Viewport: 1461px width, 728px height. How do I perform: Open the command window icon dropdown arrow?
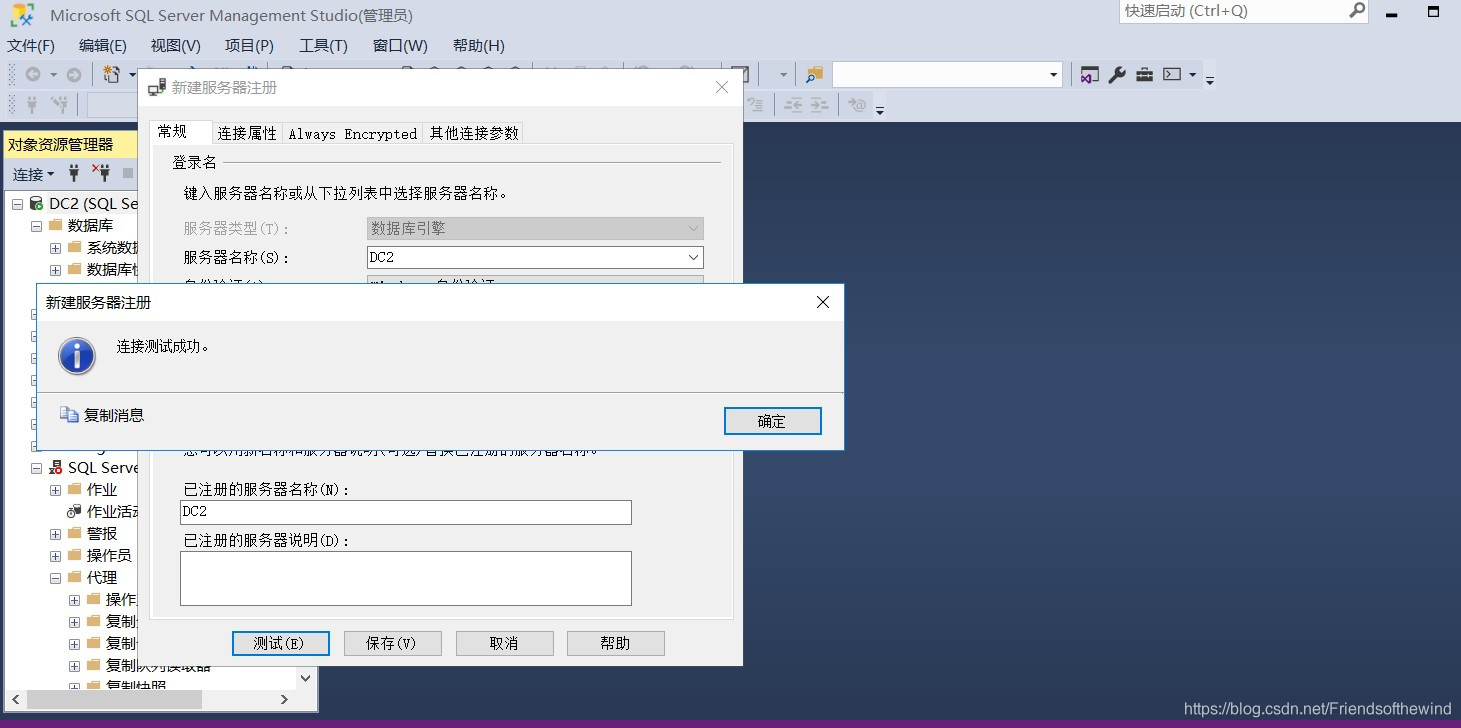click(x=1193, y=75)
